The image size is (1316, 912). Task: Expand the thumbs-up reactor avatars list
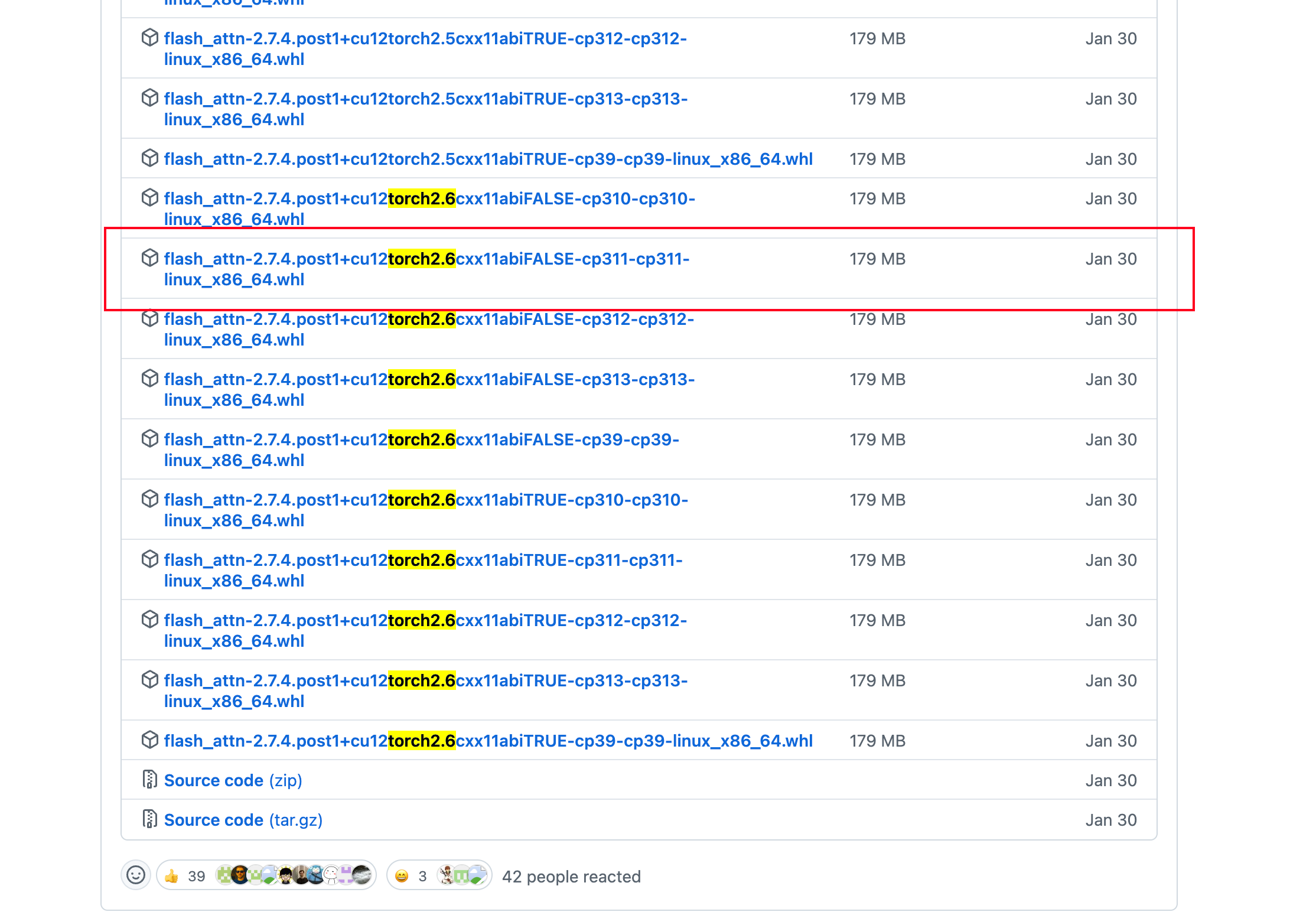(x=295, y=875)
